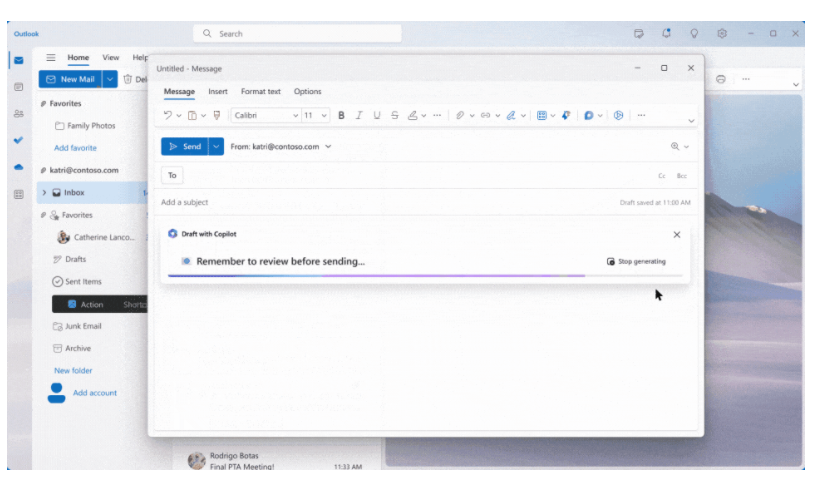The width and height of the screenshot is (814, 482).
Task: Toggle Underline text formatting
Action: 377,115
